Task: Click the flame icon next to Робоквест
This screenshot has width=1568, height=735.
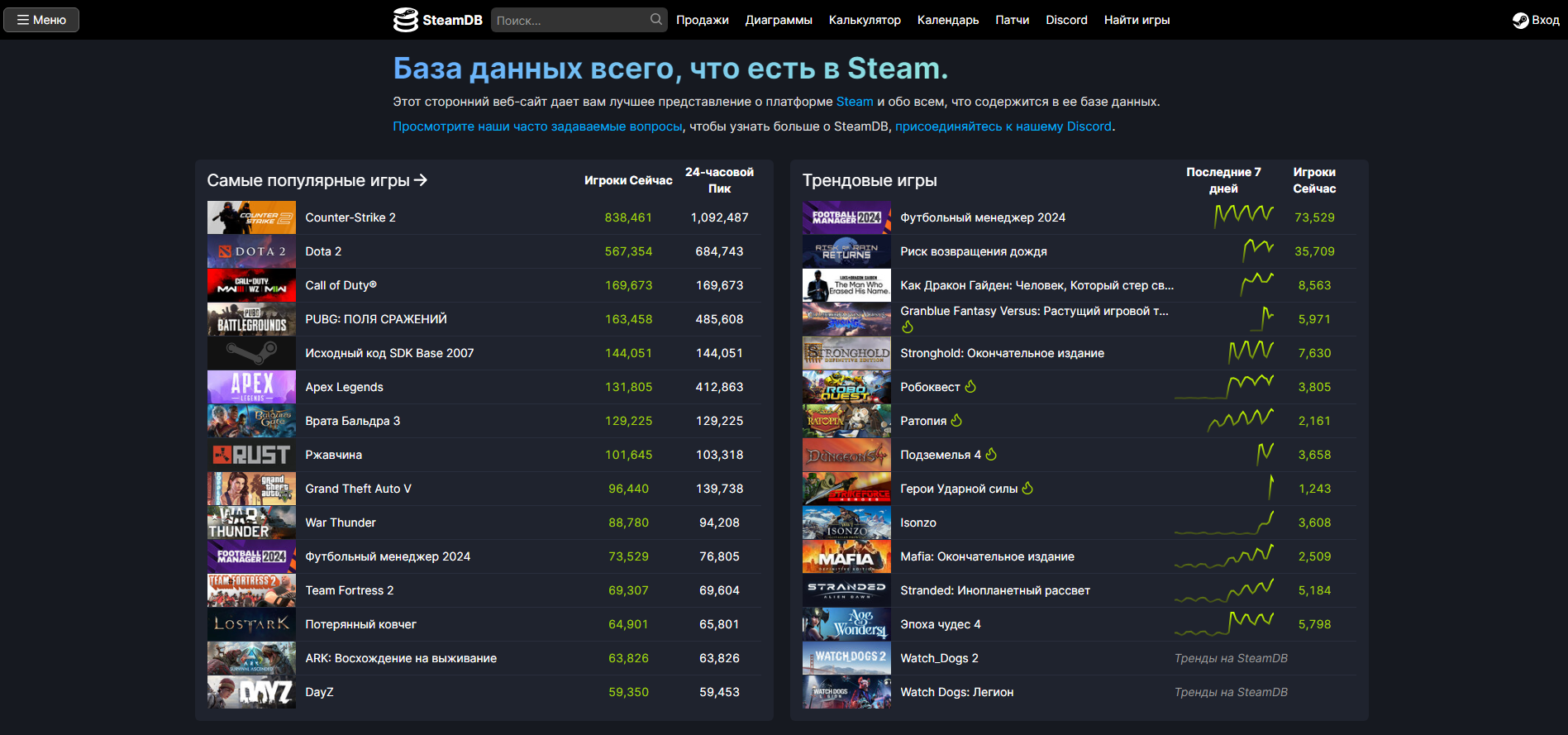Action: point(971,387)
